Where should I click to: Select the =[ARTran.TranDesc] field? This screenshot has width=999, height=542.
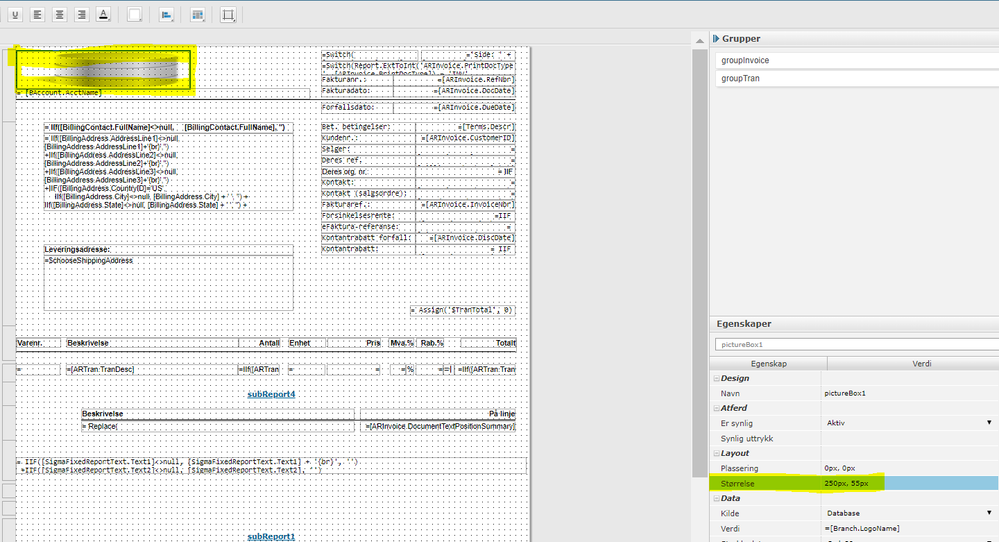coord(152,369)
